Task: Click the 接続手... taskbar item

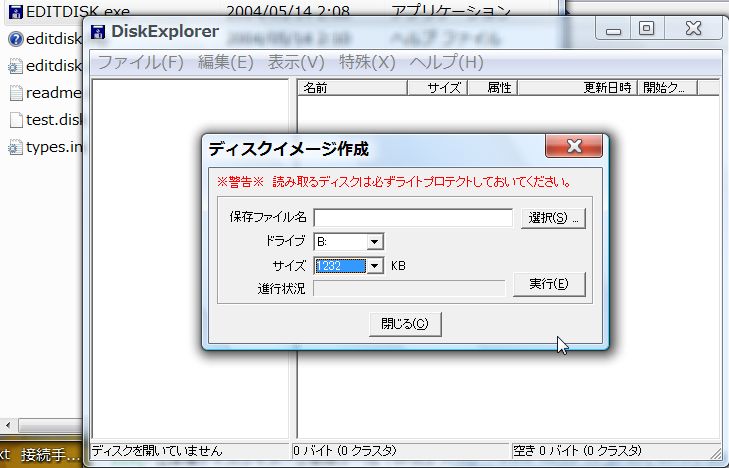Action: tap(50, 455)
